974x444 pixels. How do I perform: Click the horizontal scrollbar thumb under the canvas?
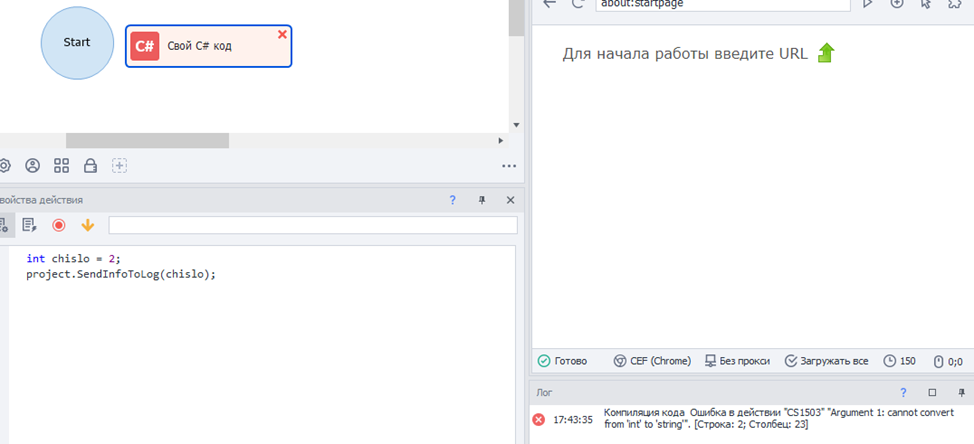tap(147, 141)
